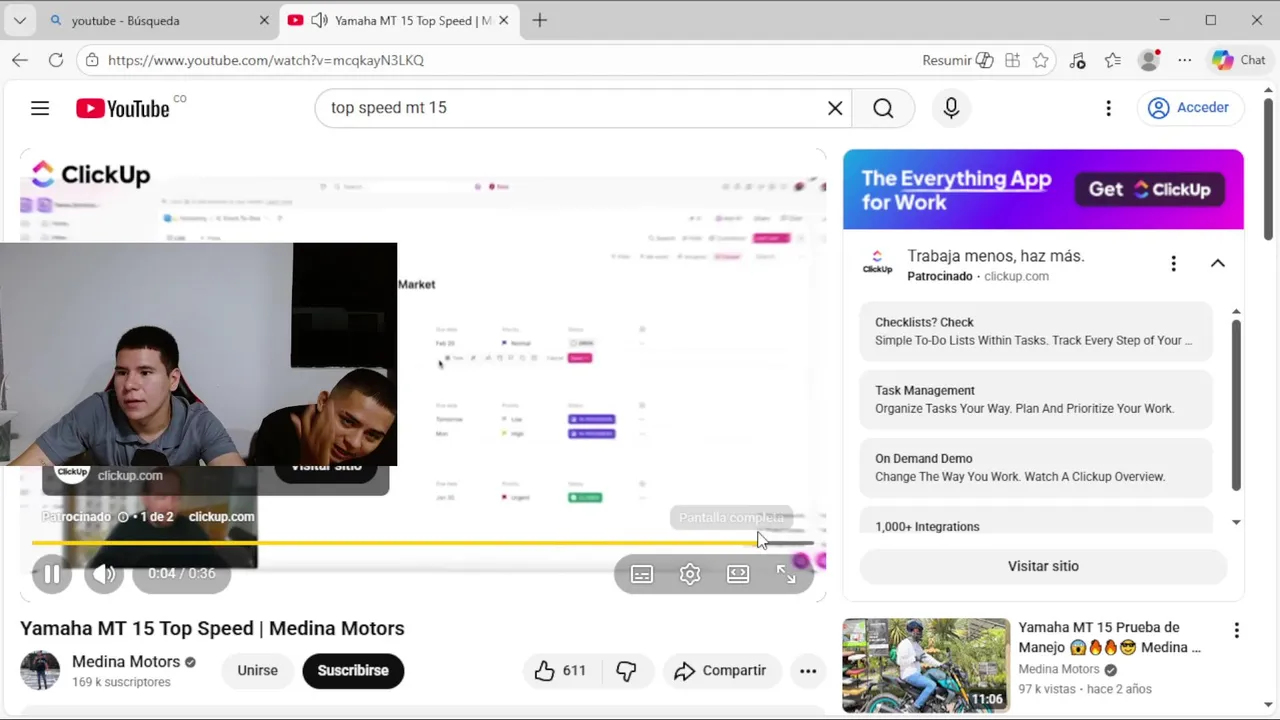
Task: Reload the current page
Action: 56,60
